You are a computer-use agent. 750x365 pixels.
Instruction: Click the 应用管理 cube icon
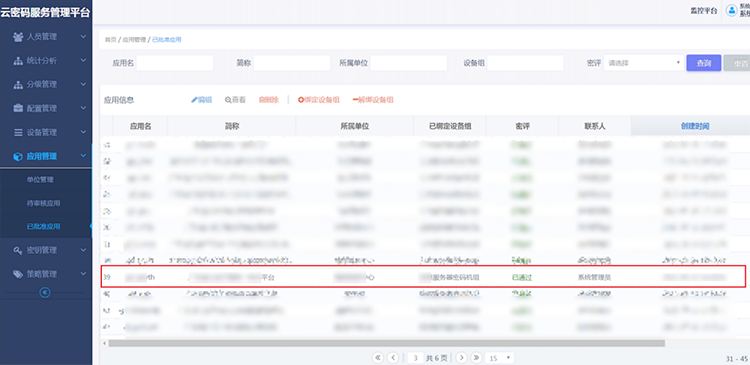click(18, 156)
